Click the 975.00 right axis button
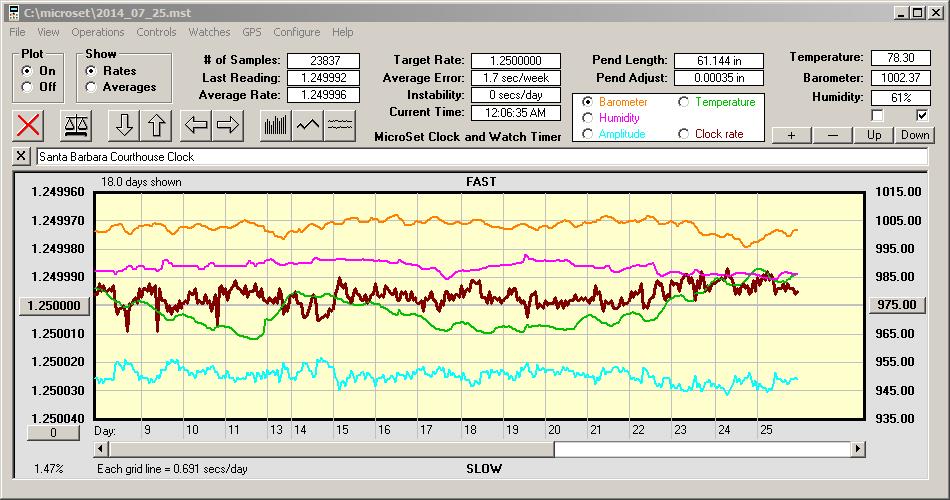The image size is (950, 500). click(897, 305)
